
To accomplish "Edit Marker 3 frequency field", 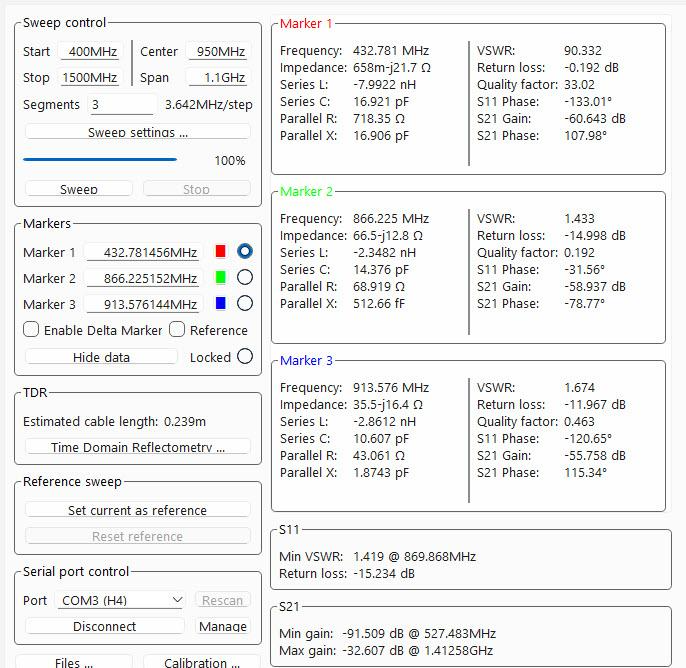I will pos(143,304).
